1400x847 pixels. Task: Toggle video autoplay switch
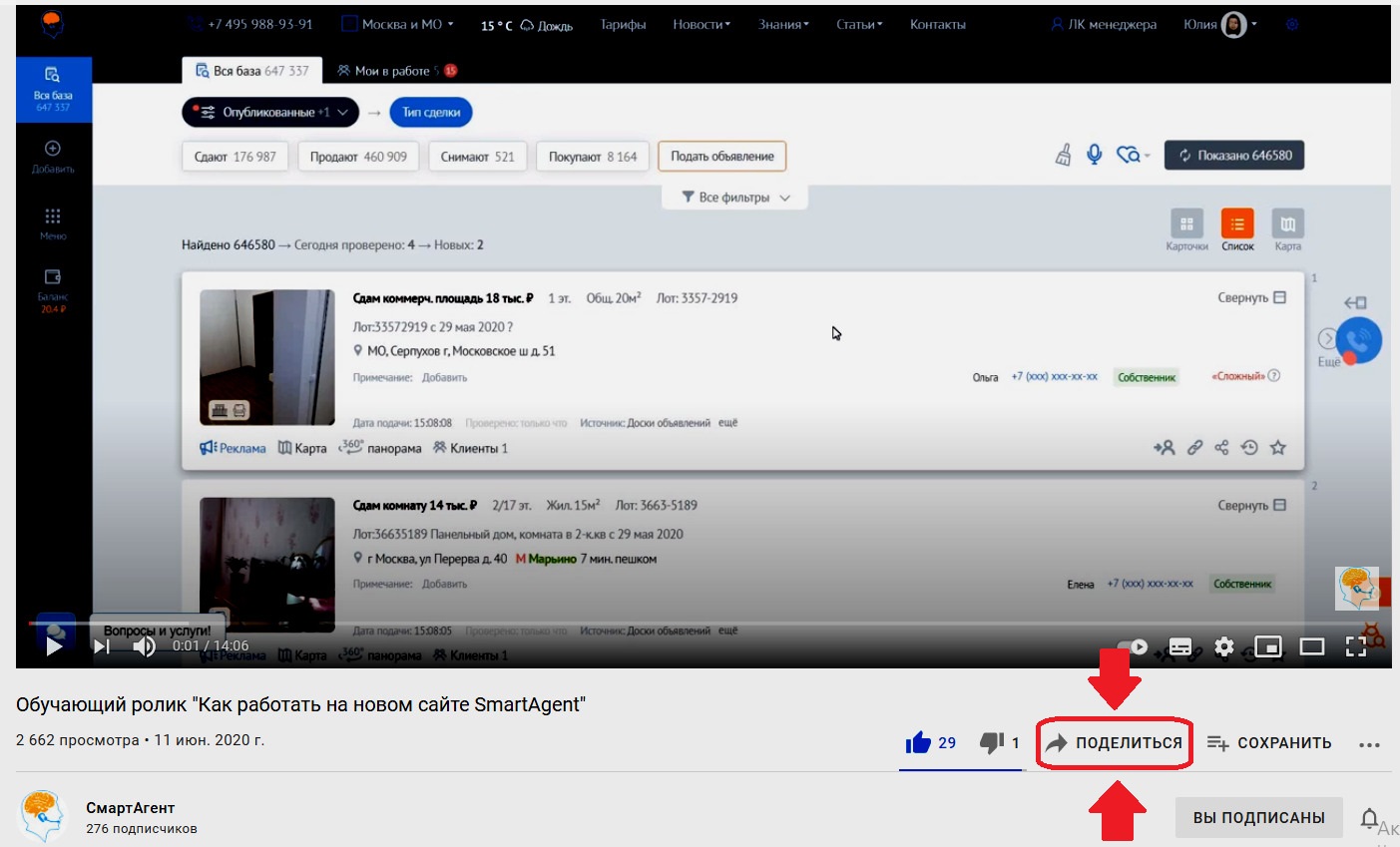point(1132,646)
